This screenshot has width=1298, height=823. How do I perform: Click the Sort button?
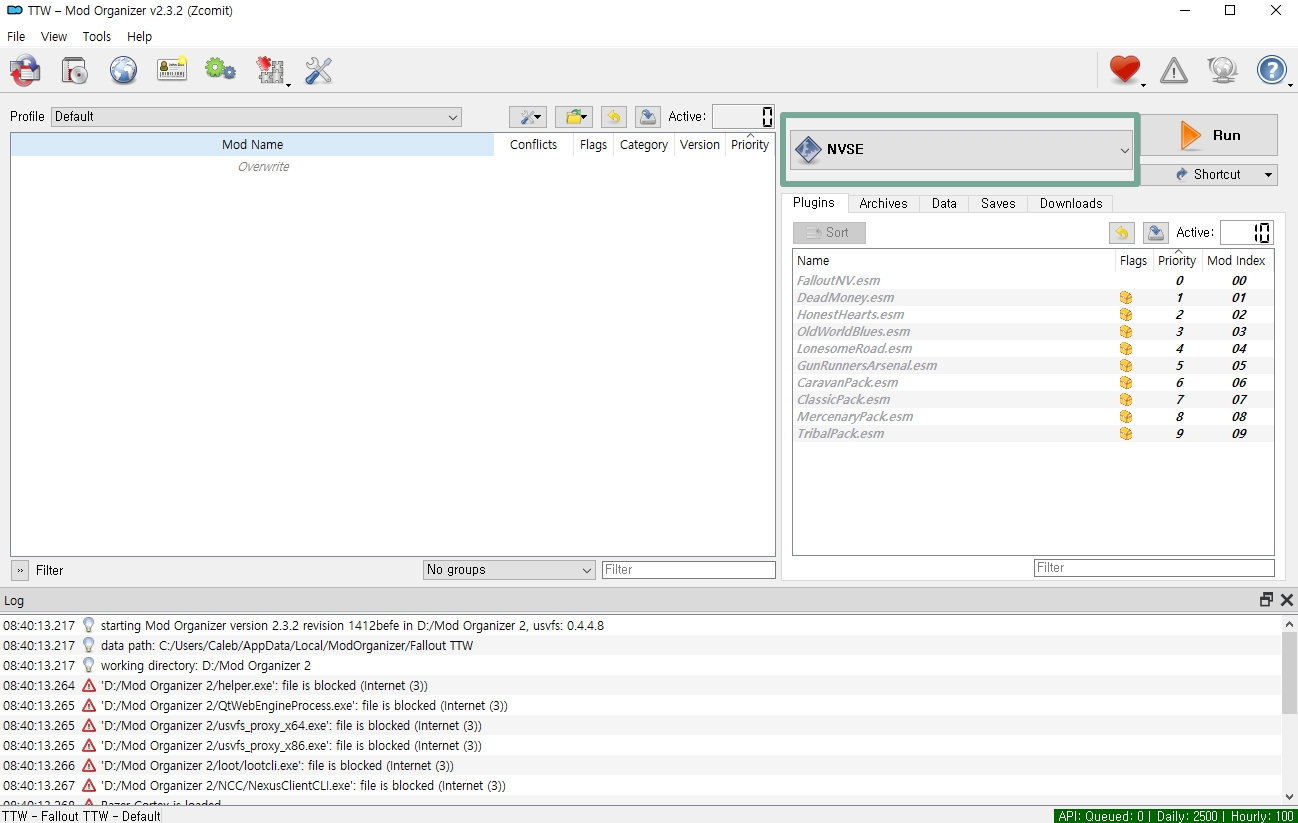coord(829,233)
